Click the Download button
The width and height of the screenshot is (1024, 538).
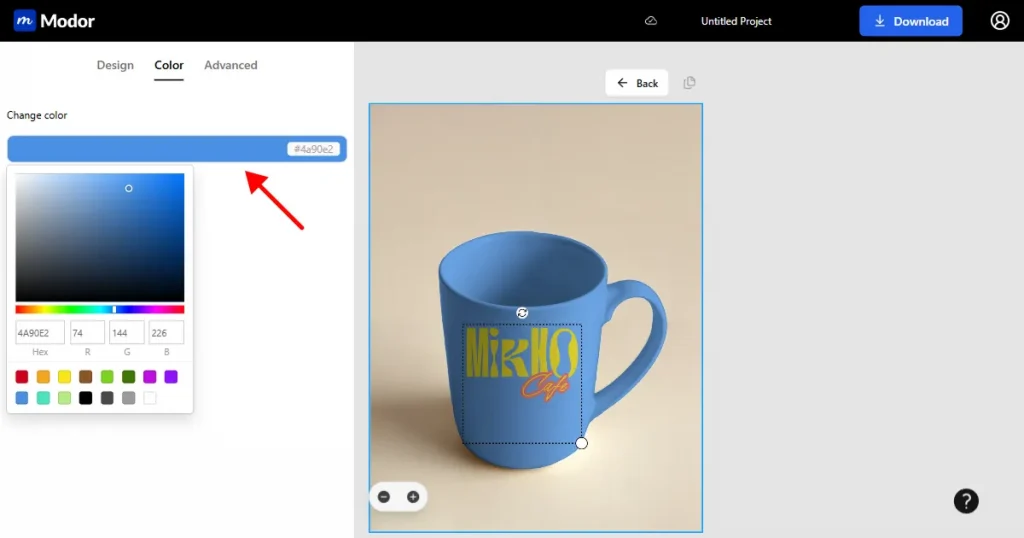[910, 21]
